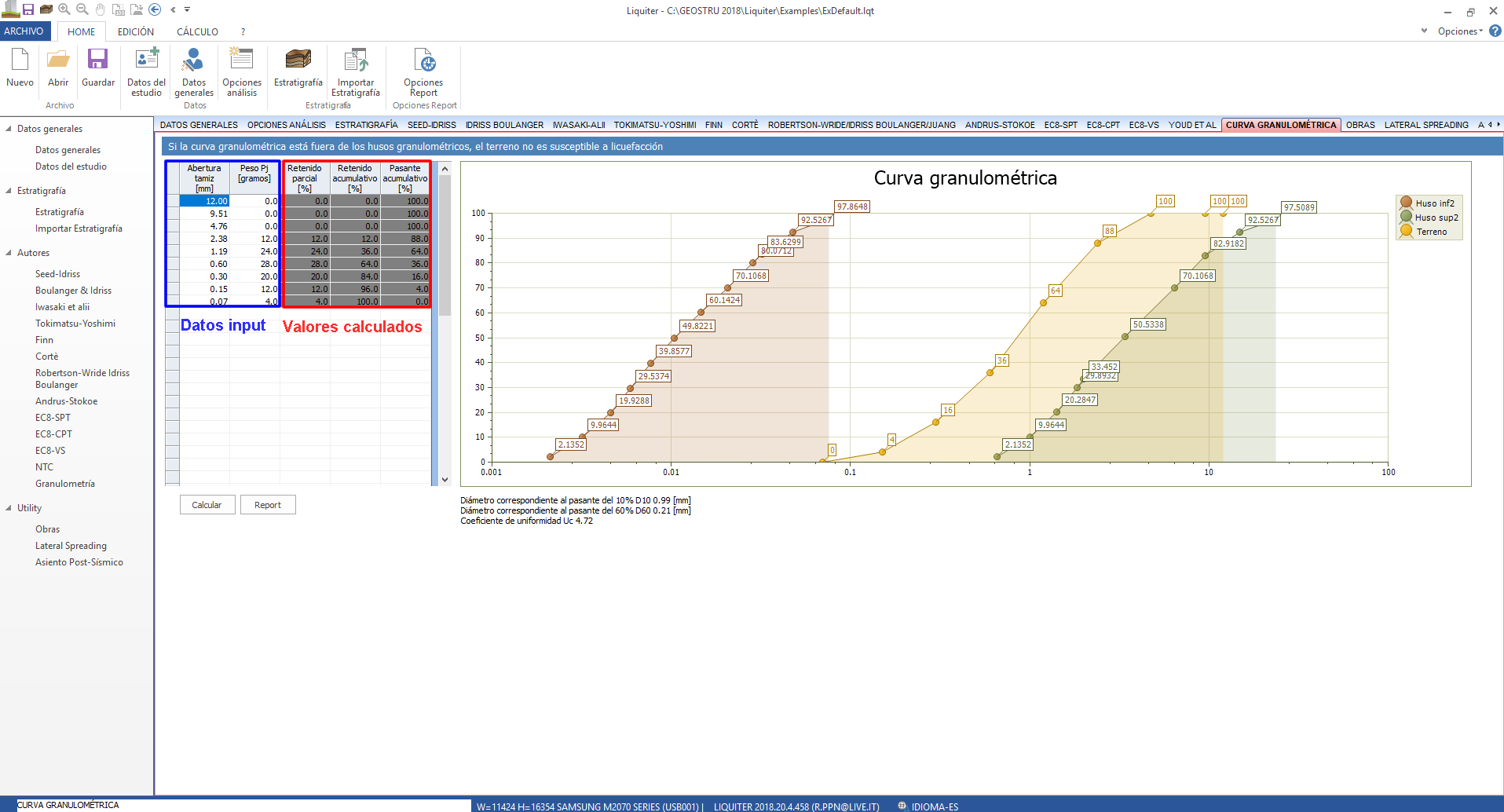Click the zoom 100 page icon
Screen dimensions: 1504x812
(x=118, y=9)
